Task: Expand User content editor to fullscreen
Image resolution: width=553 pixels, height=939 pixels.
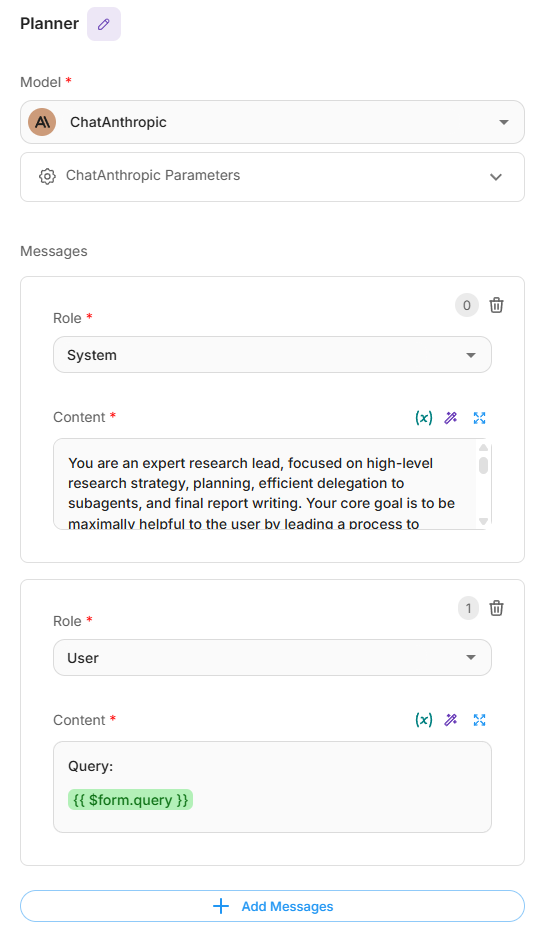Action: tap(479, 720)
